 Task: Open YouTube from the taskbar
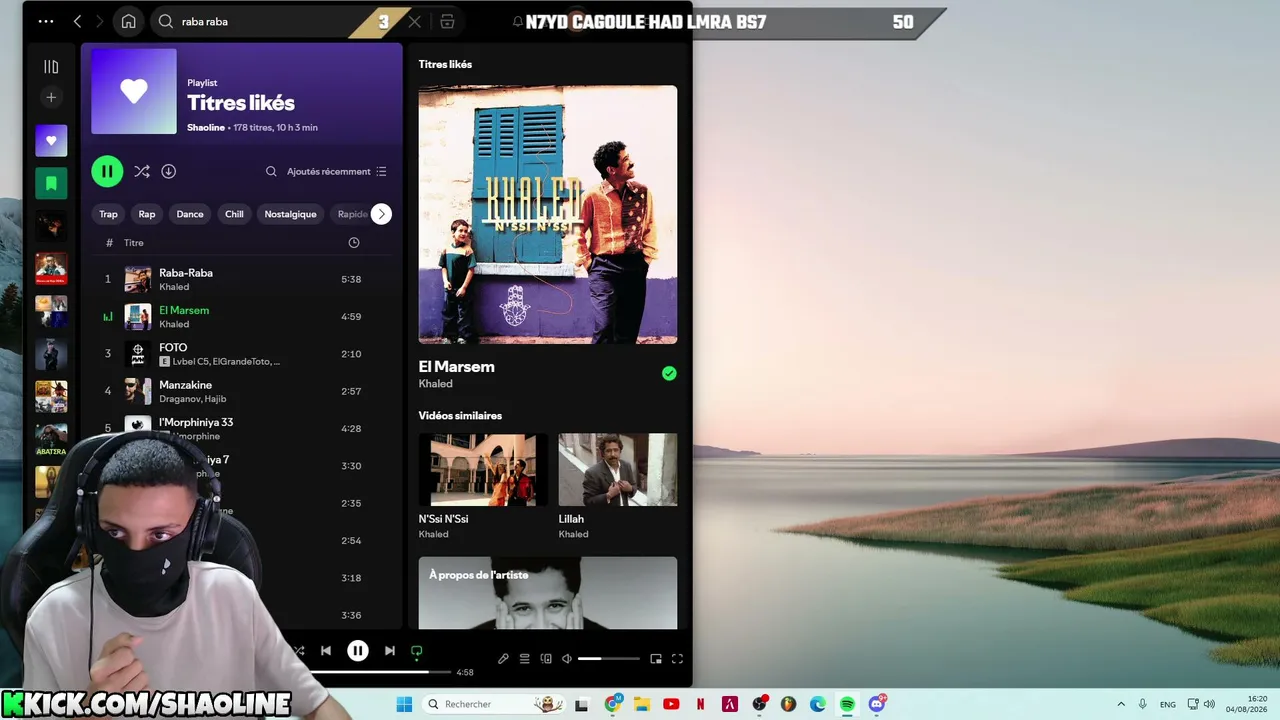(671, 704)
